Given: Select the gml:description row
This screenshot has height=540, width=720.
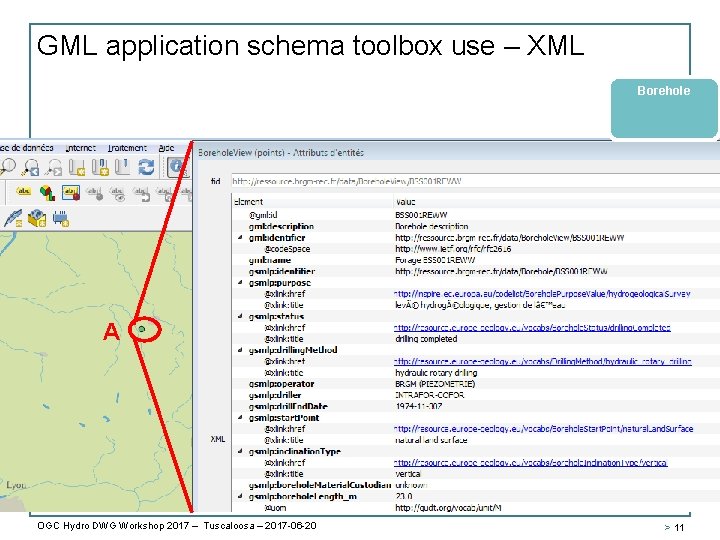Looking at the screenshot, I should pyautogui.click(x=476, y=226).
